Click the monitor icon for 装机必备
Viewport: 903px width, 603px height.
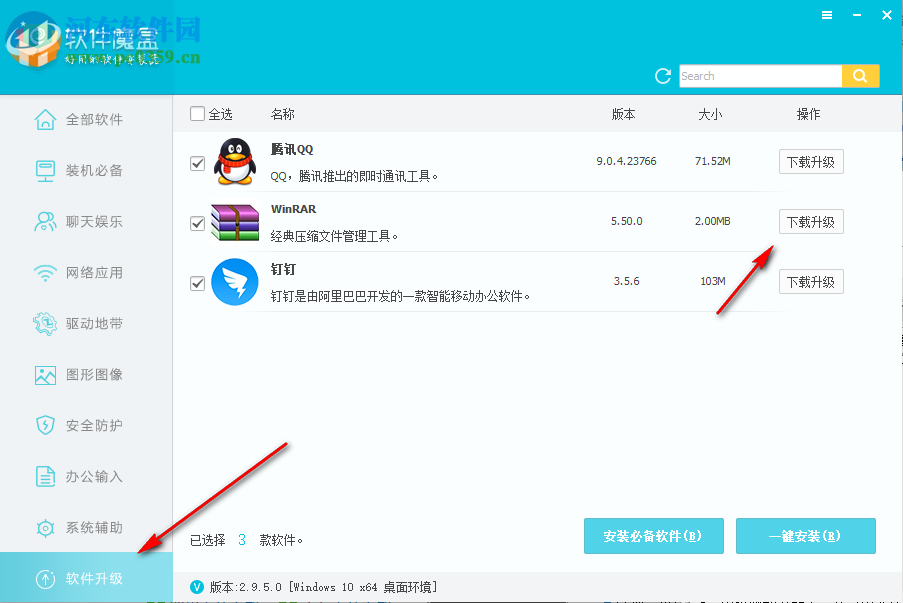[45, 170]
